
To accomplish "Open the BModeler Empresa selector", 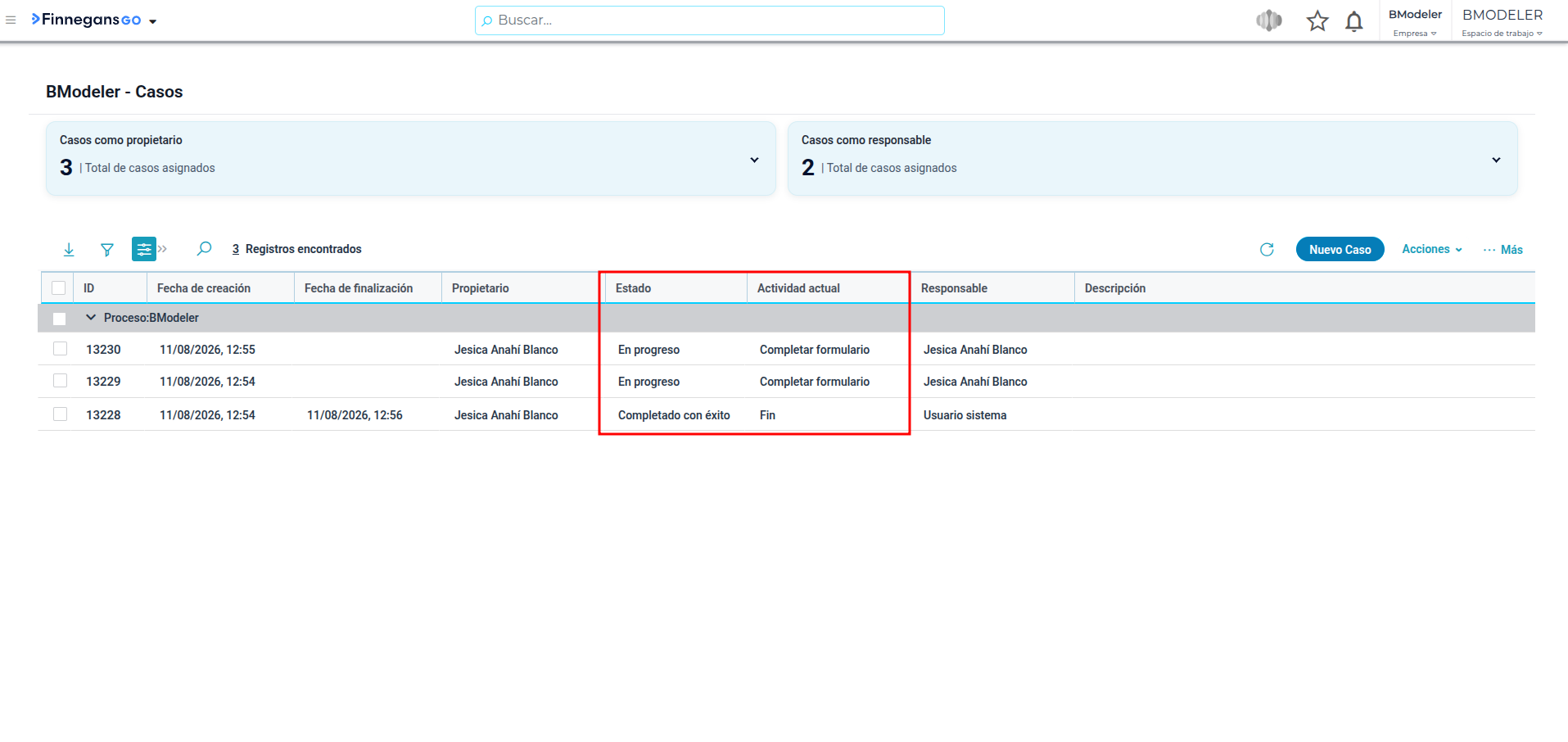I will tap(1415, 22).
